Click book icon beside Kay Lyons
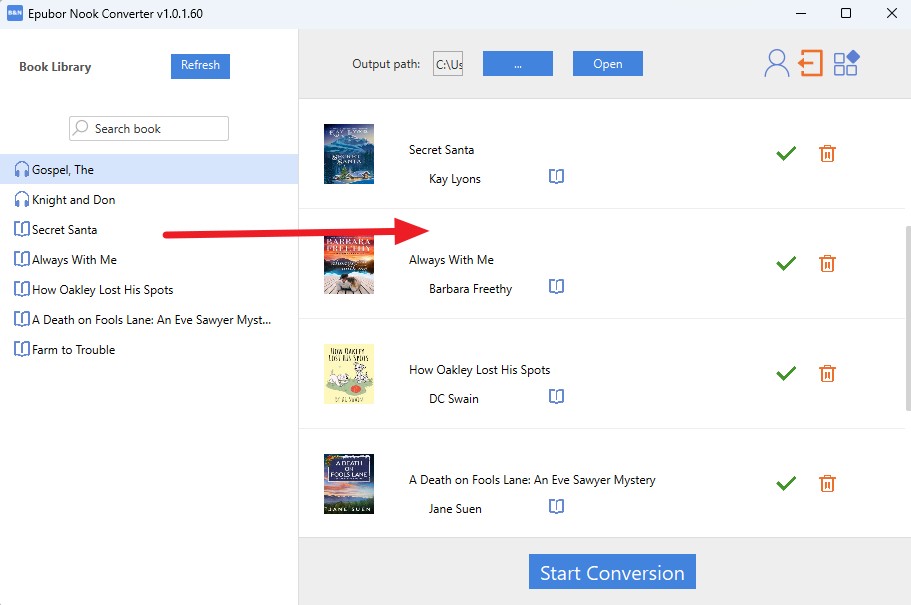 coord(557,176)
